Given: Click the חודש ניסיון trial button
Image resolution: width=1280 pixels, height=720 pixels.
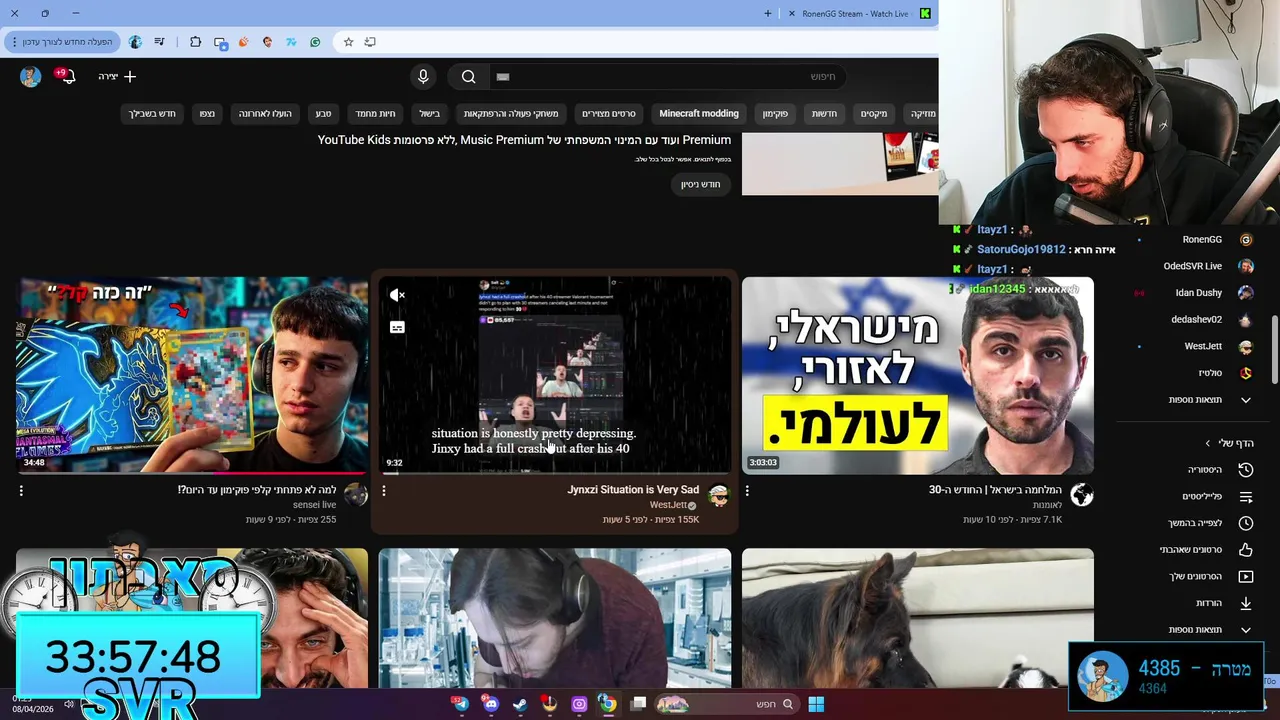Looking at the screenshot, I should click(x=701, y=184).
